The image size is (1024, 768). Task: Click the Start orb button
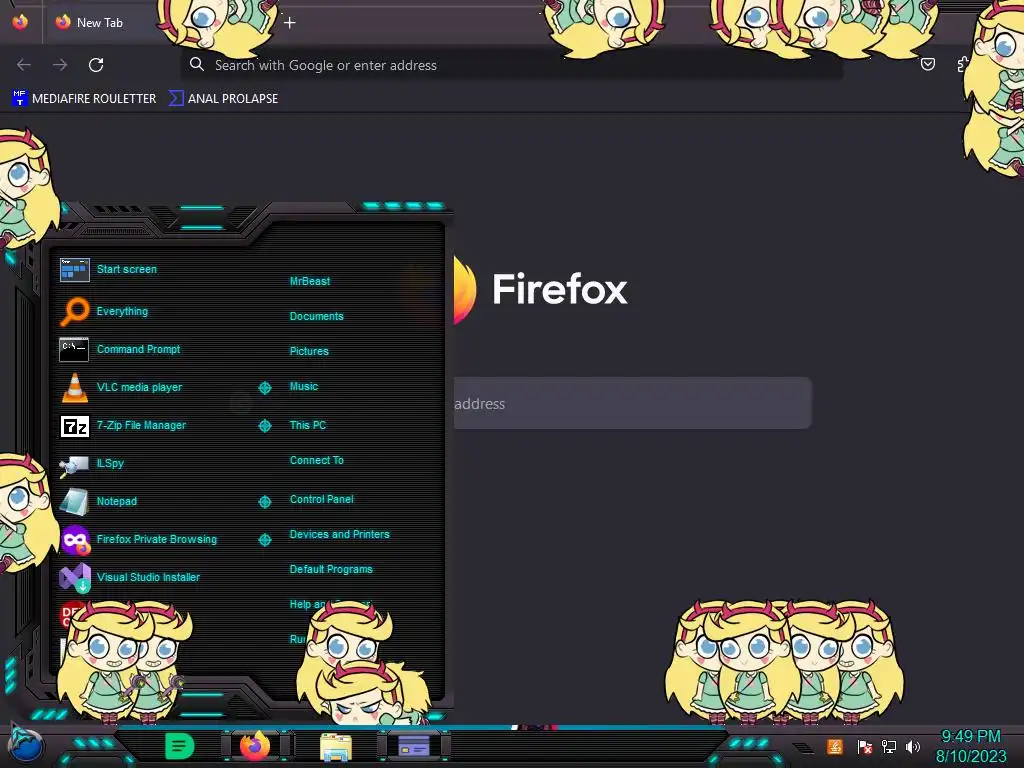pyautogui.click(x=26, y=744)
